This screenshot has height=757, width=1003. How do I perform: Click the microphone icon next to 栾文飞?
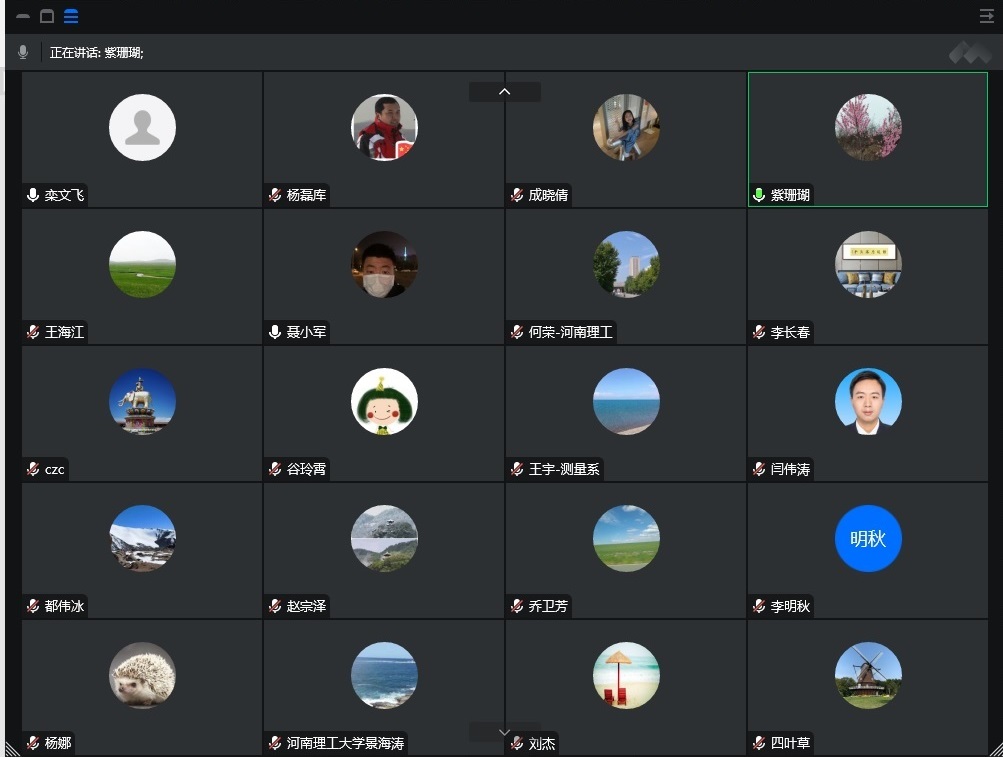33,195
